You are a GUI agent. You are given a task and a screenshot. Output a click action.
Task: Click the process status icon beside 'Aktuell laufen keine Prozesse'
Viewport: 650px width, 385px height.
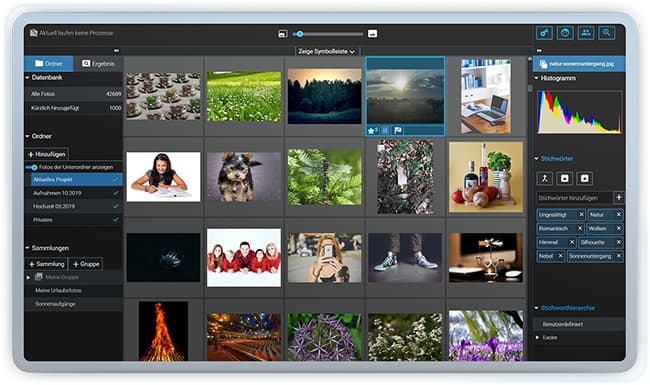(34, 33)
